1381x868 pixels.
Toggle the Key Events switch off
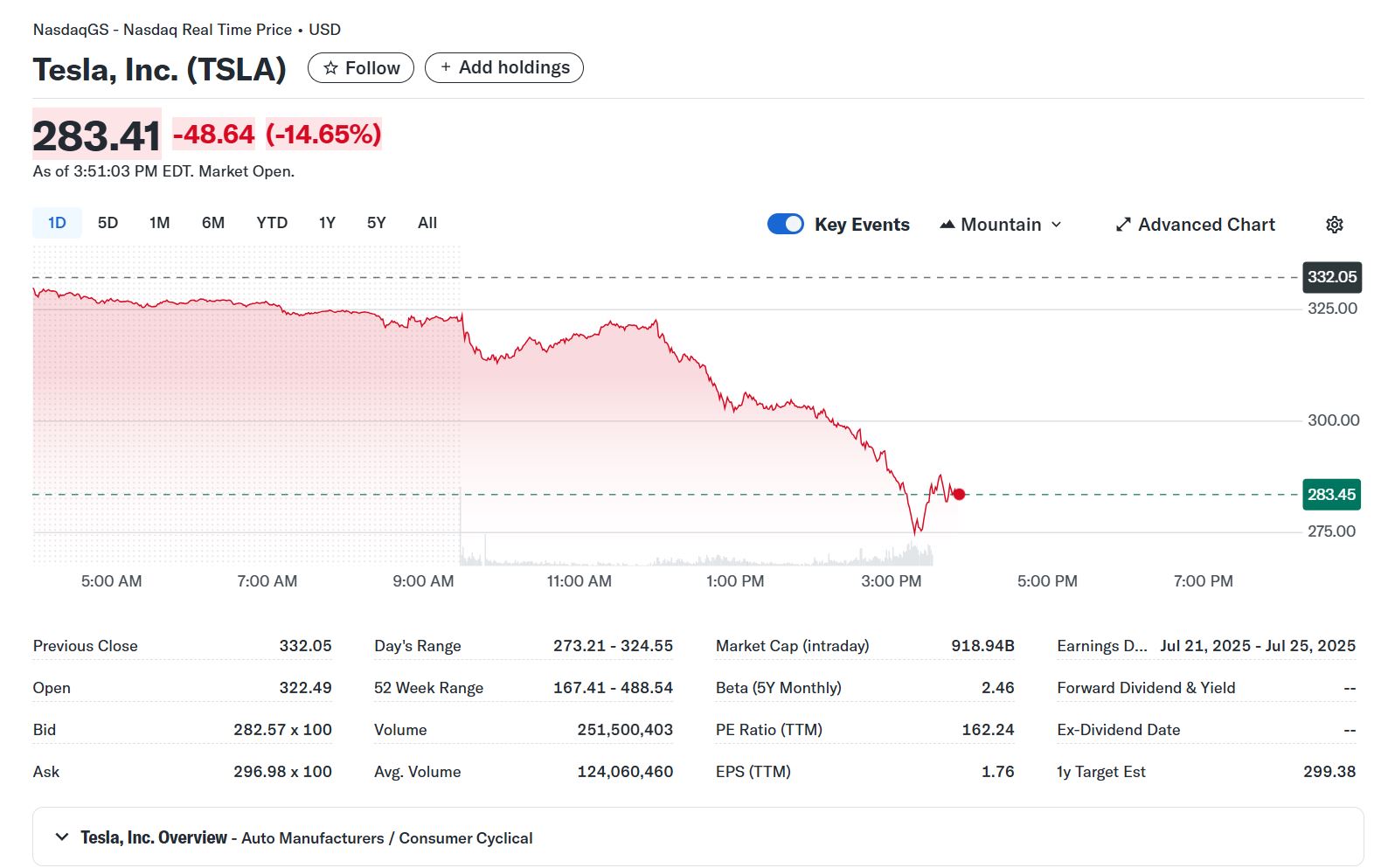tap(785, 225)
